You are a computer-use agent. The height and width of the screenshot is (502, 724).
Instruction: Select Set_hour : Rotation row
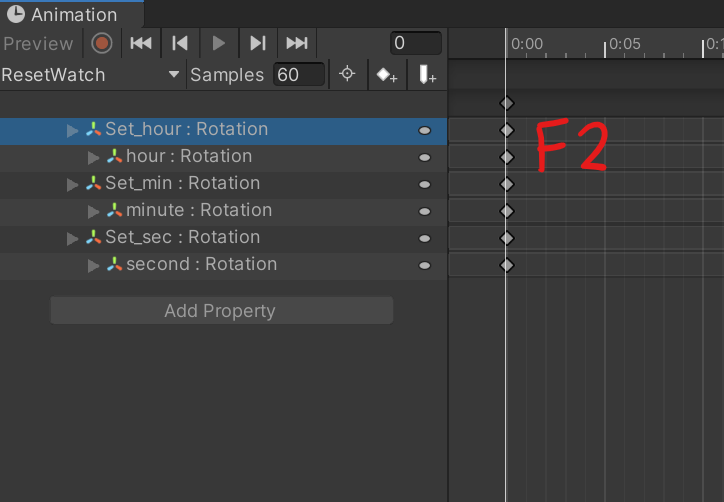click(x=223, y=131)
